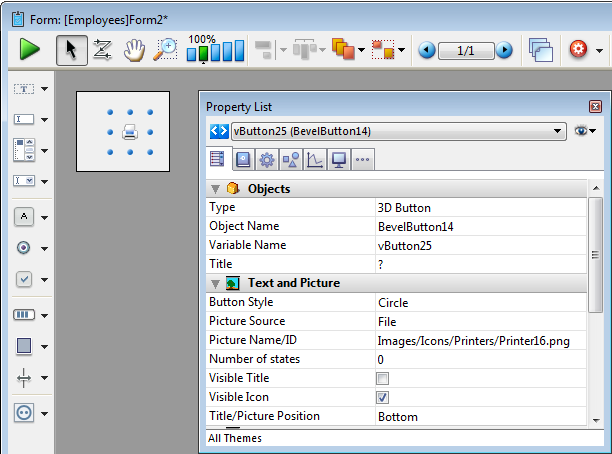The image size is (612, 454).
Task: Enable the Visible Title checkbox
Action: pyautogui.click(x=382, y=379)
